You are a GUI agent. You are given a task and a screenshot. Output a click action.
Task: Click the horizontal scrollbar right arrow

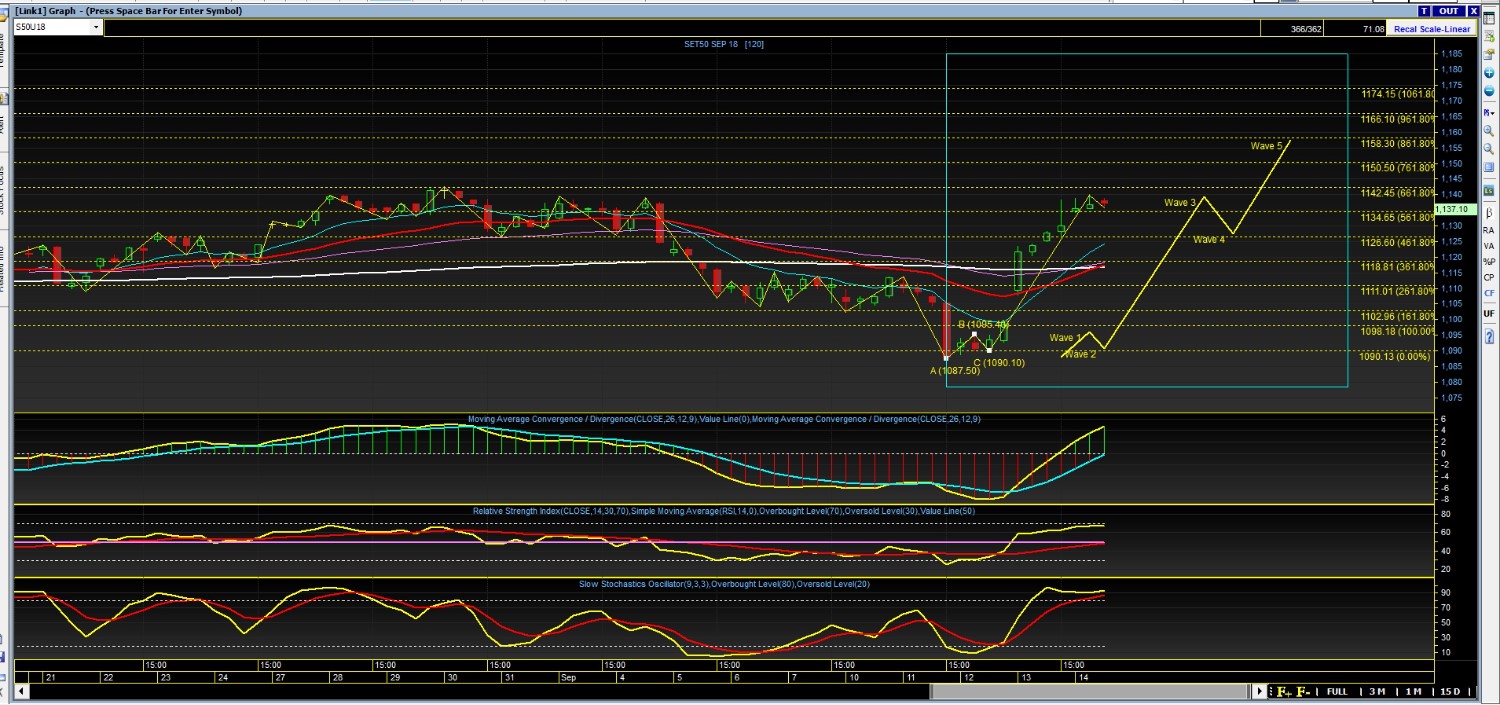1260,692
